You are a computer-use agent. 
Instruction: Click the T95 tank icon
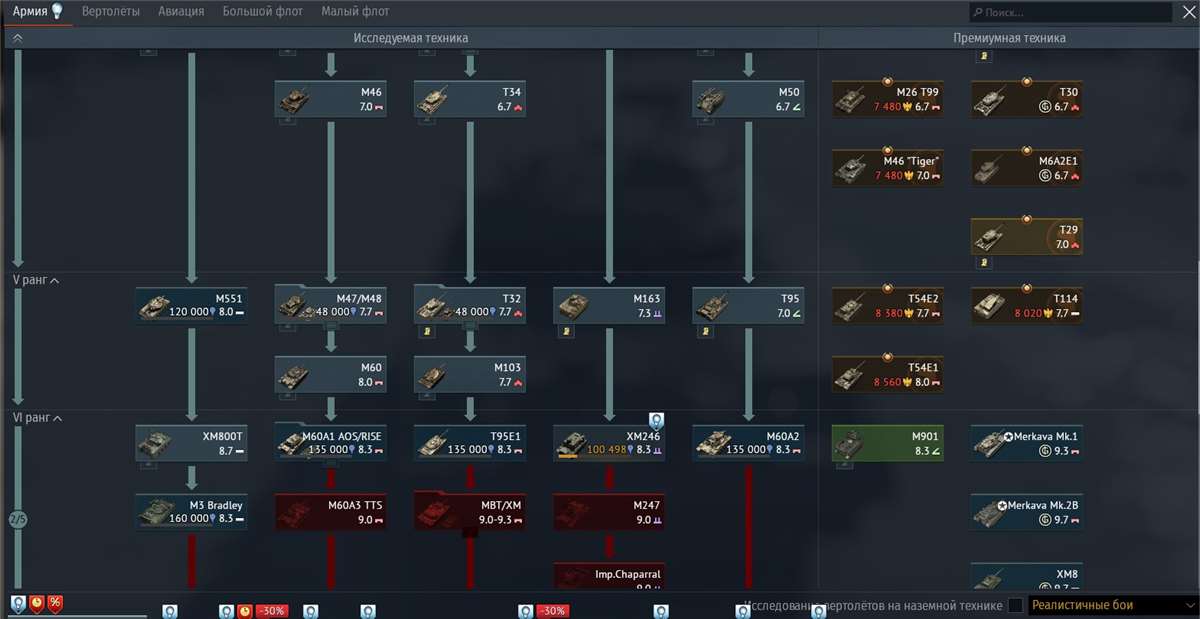tap(748, 305)
